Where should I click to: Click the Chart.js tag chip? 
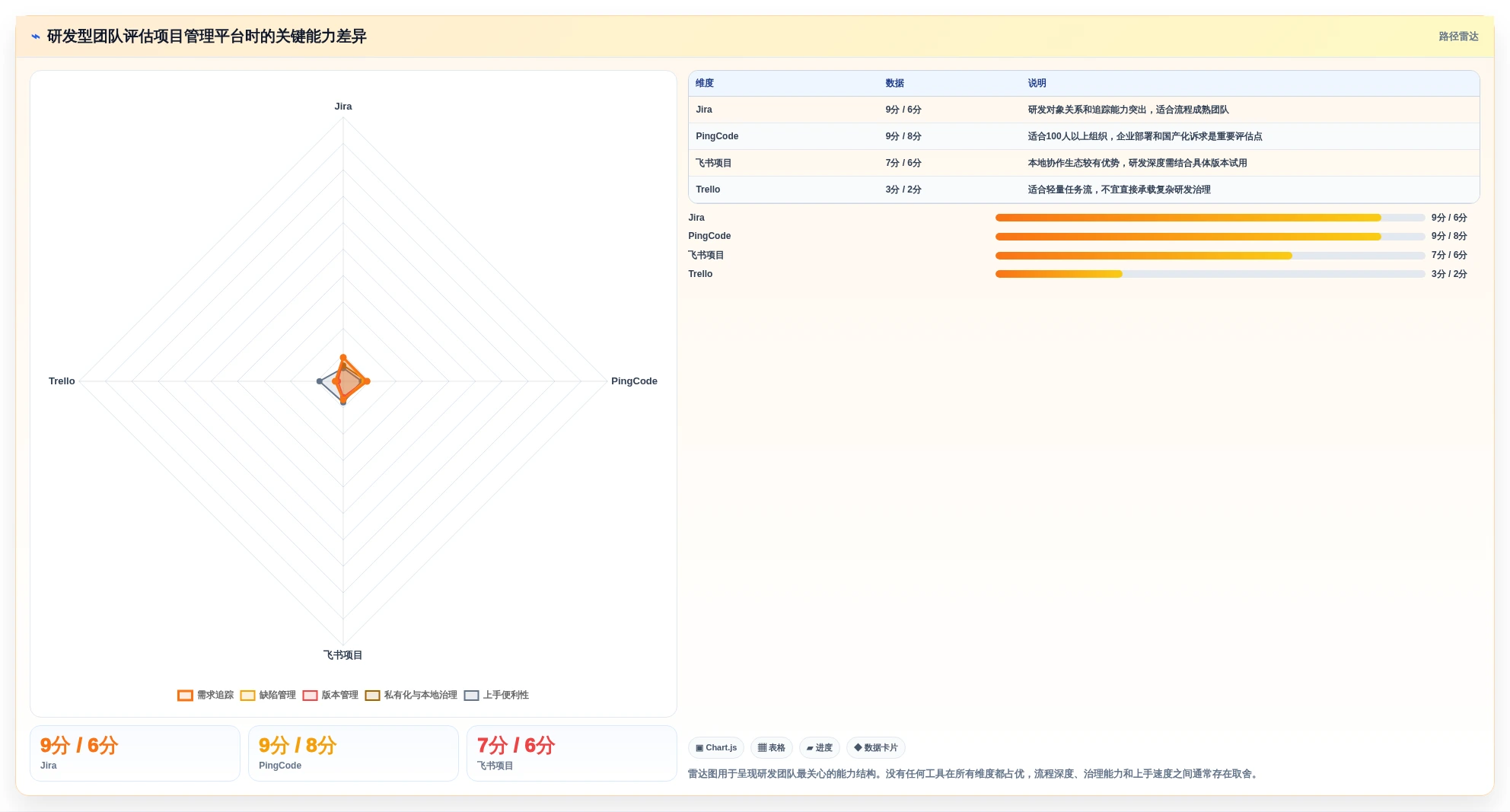716,747
